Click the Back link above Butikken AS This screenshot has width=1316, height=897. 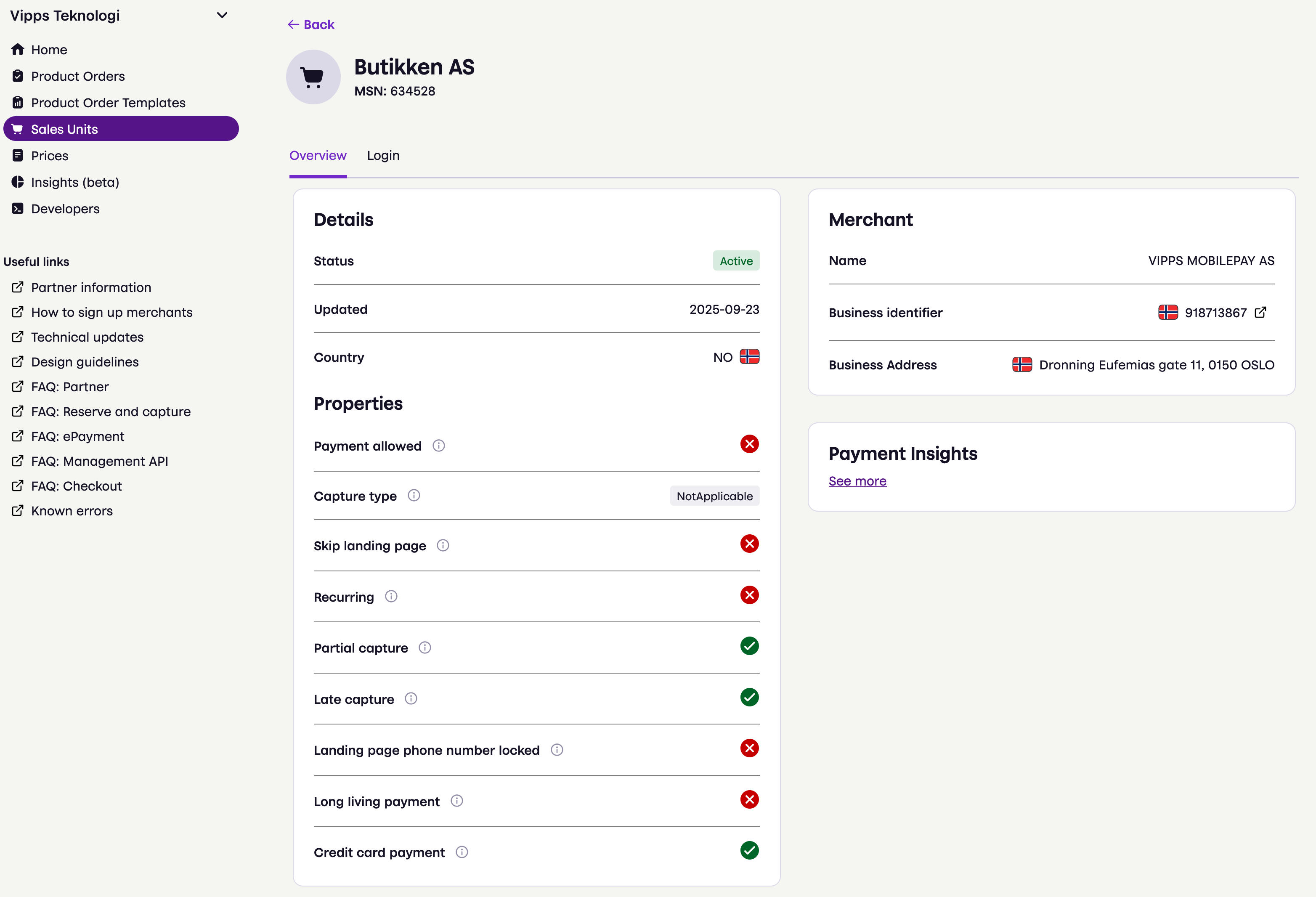310,24
